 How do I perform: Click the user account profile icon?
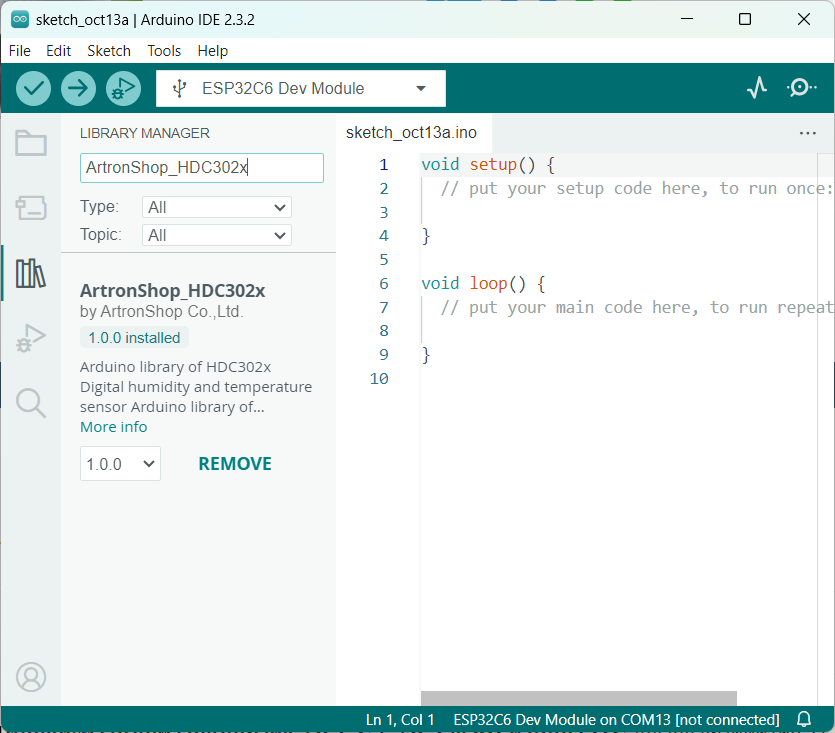[x=31, y=677]
